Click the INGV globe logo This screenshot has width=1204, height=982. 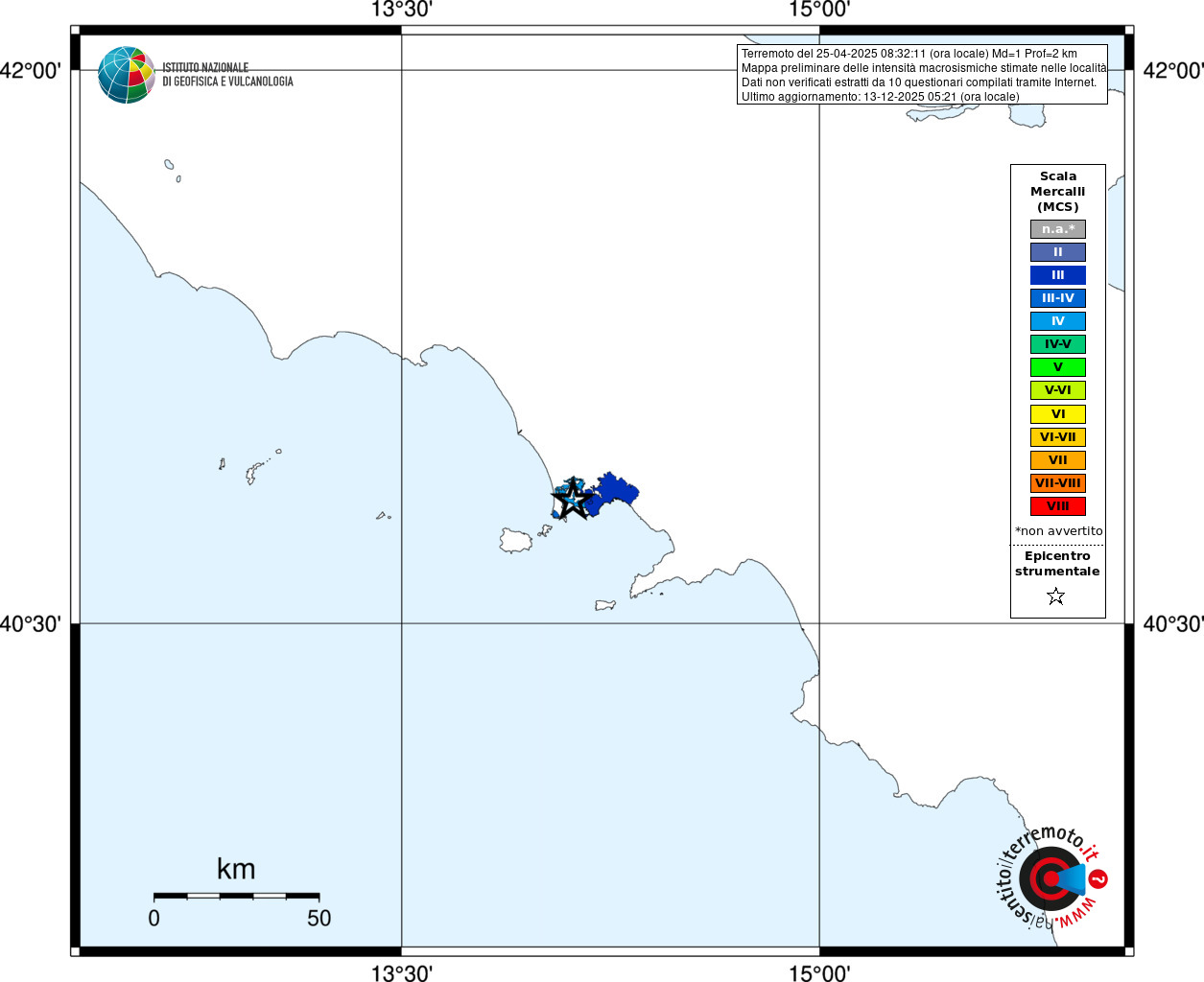tap(127, 75)
